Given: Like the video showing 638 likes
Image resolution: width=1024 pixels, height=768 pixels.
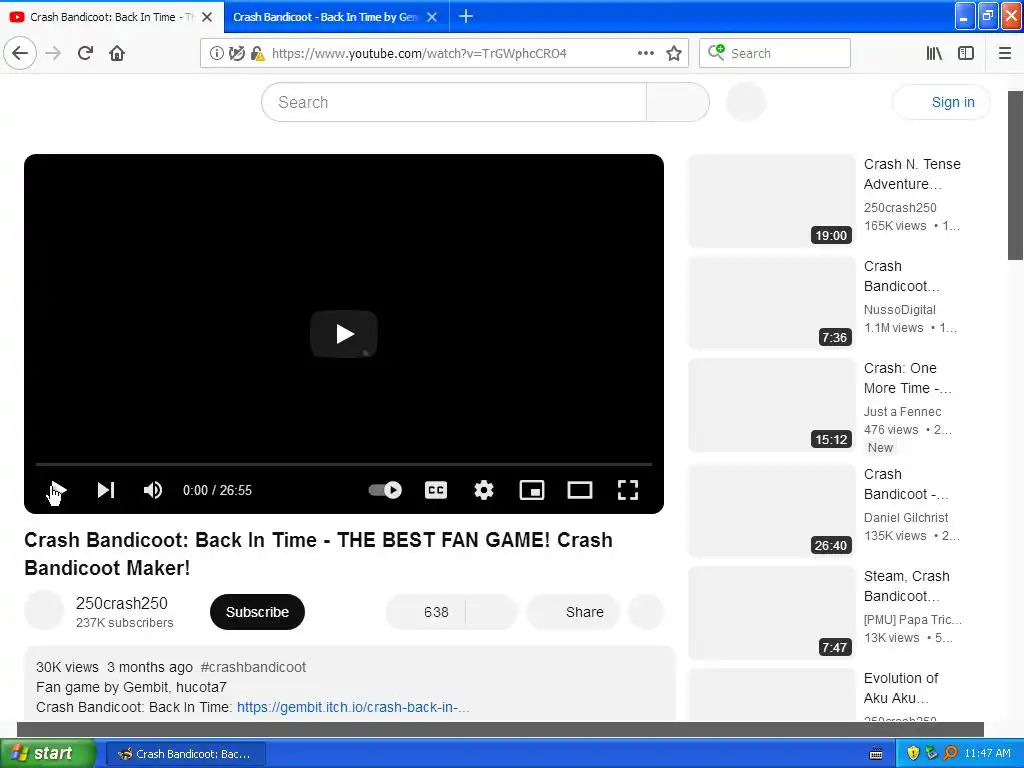Looking at the screenshot, I should pyautogui.click(x=425, y=612).
